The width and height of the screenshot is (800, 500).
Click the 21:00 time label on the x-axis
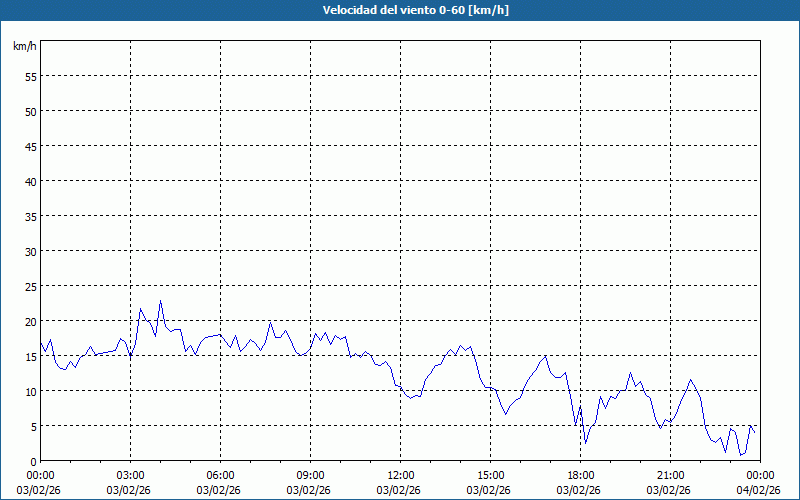click(670, 474)
